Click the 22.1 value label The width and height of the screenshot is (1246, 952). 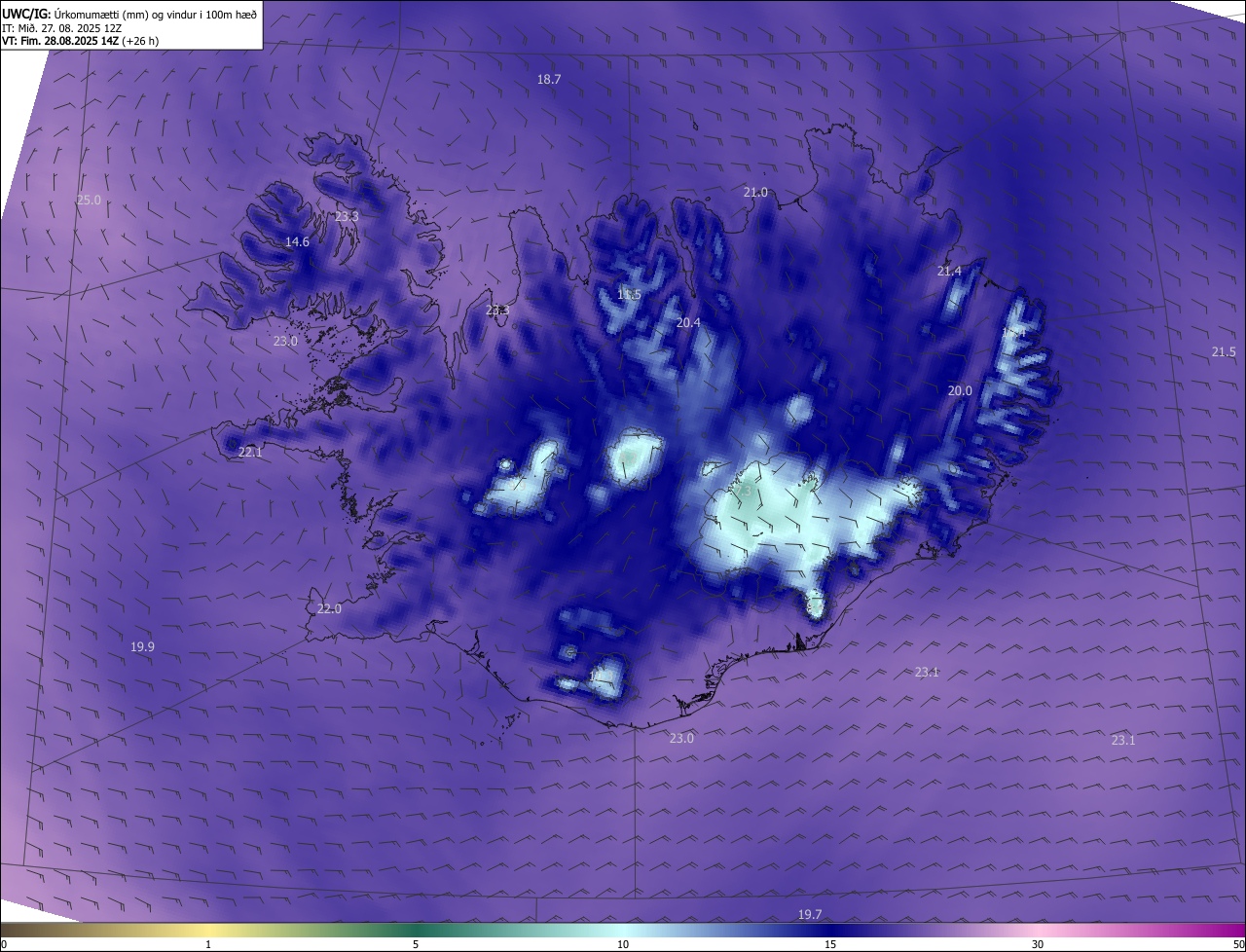click(x=250, y=453)
